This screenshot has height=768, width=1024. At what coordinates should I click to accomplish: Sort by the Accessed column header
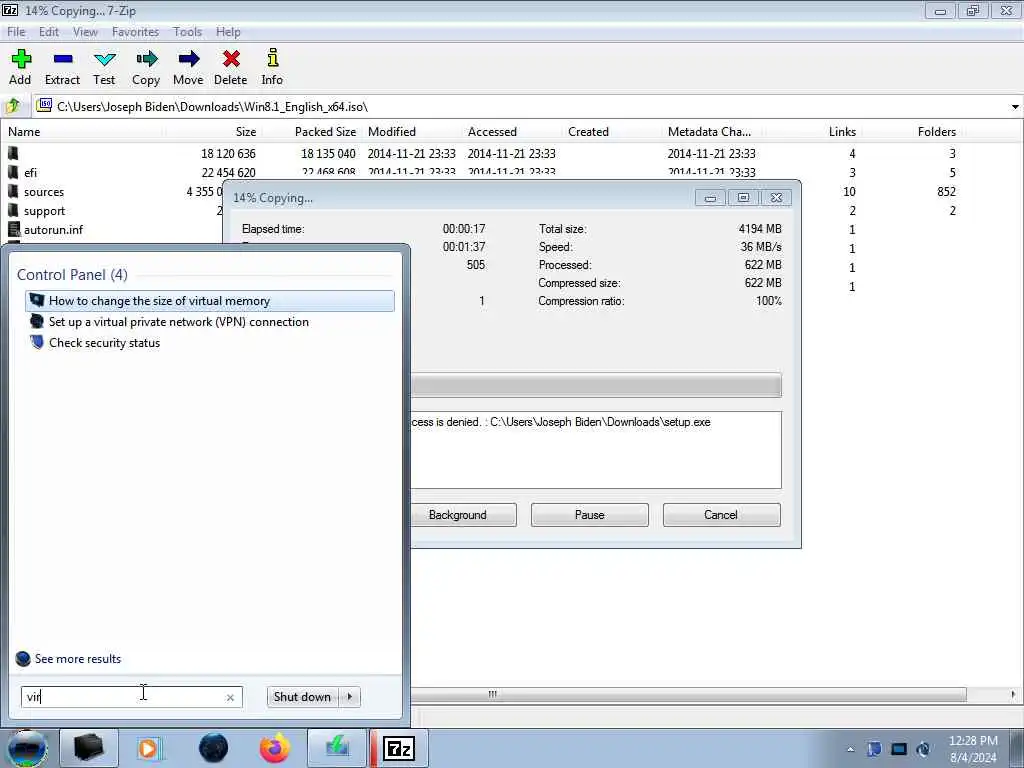[x=492, y=131]
